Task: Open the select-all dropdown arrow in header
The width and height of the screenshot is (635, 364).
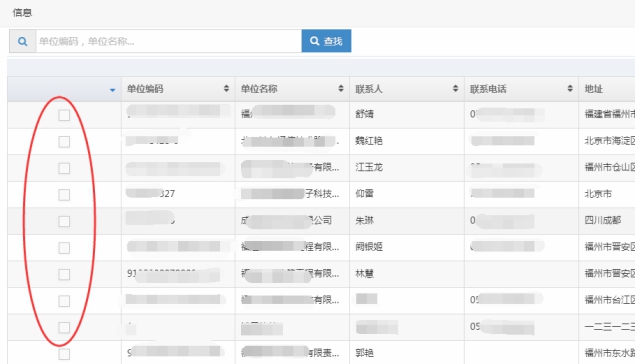Action: tap(113, 90)
